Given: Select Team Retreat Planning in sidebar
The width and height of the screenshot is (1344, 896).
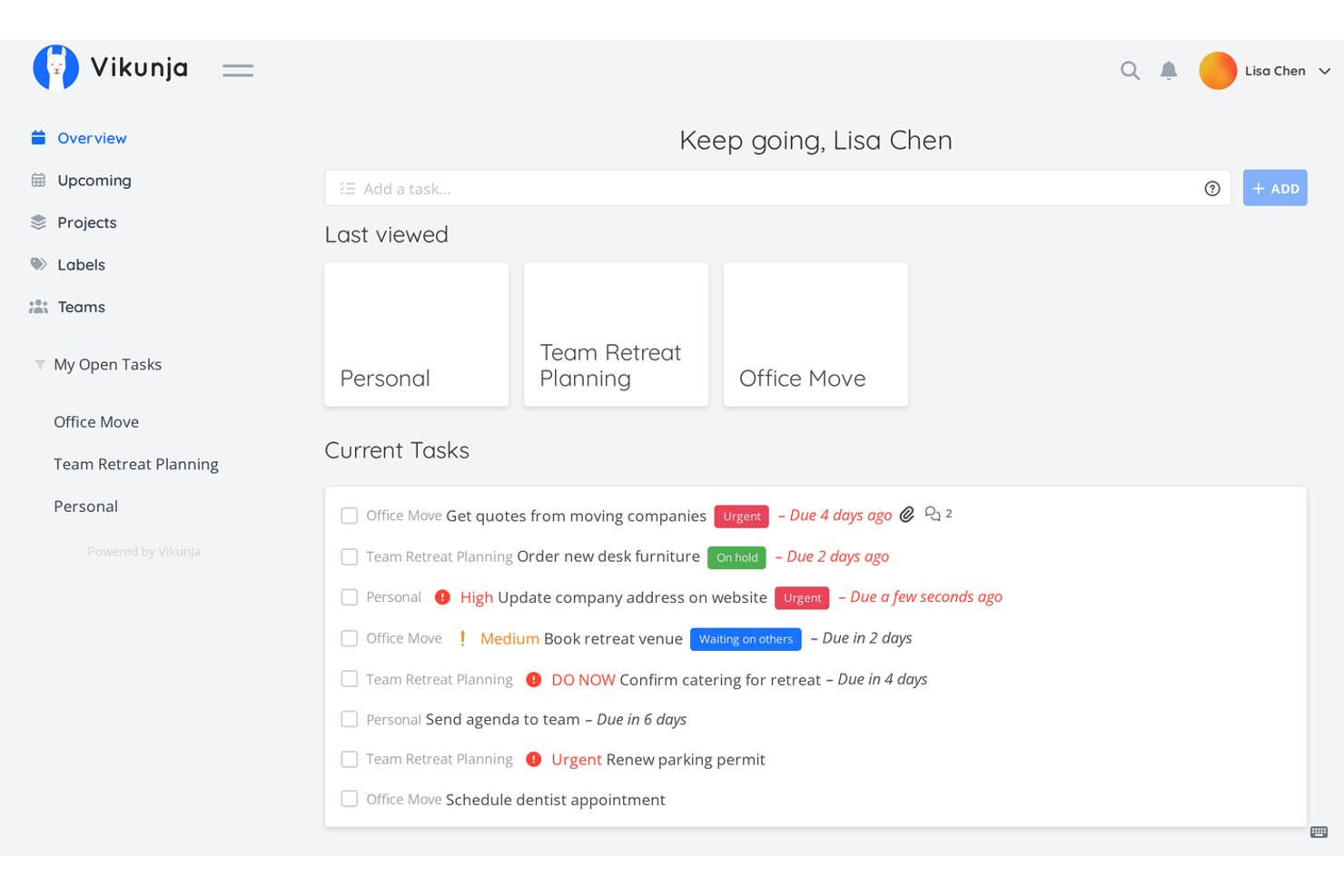Looking at the screenshot, I should click(136, 464).
